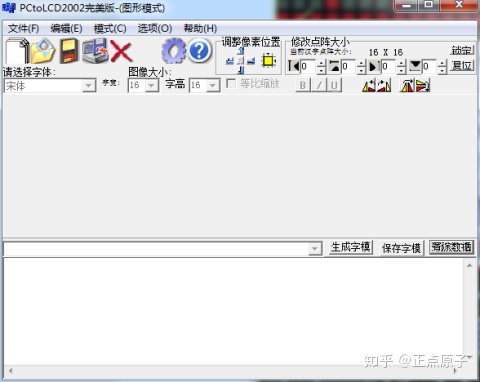Click the 保存字模 button

(402, 248)
